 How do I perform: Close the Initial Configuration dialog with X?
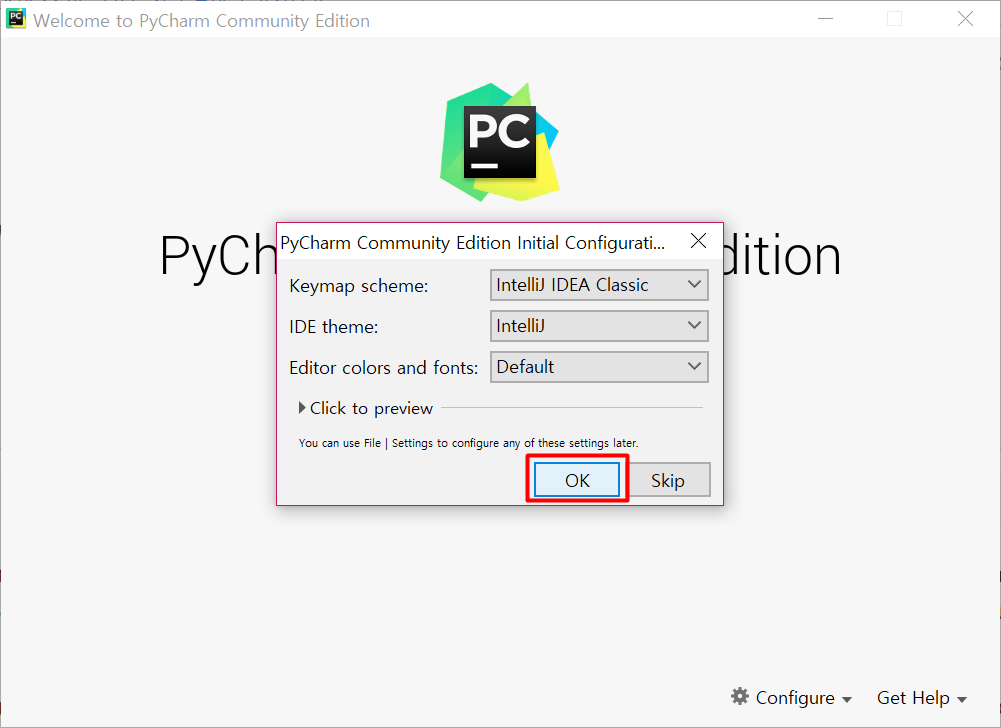click(x=698, y=241)
